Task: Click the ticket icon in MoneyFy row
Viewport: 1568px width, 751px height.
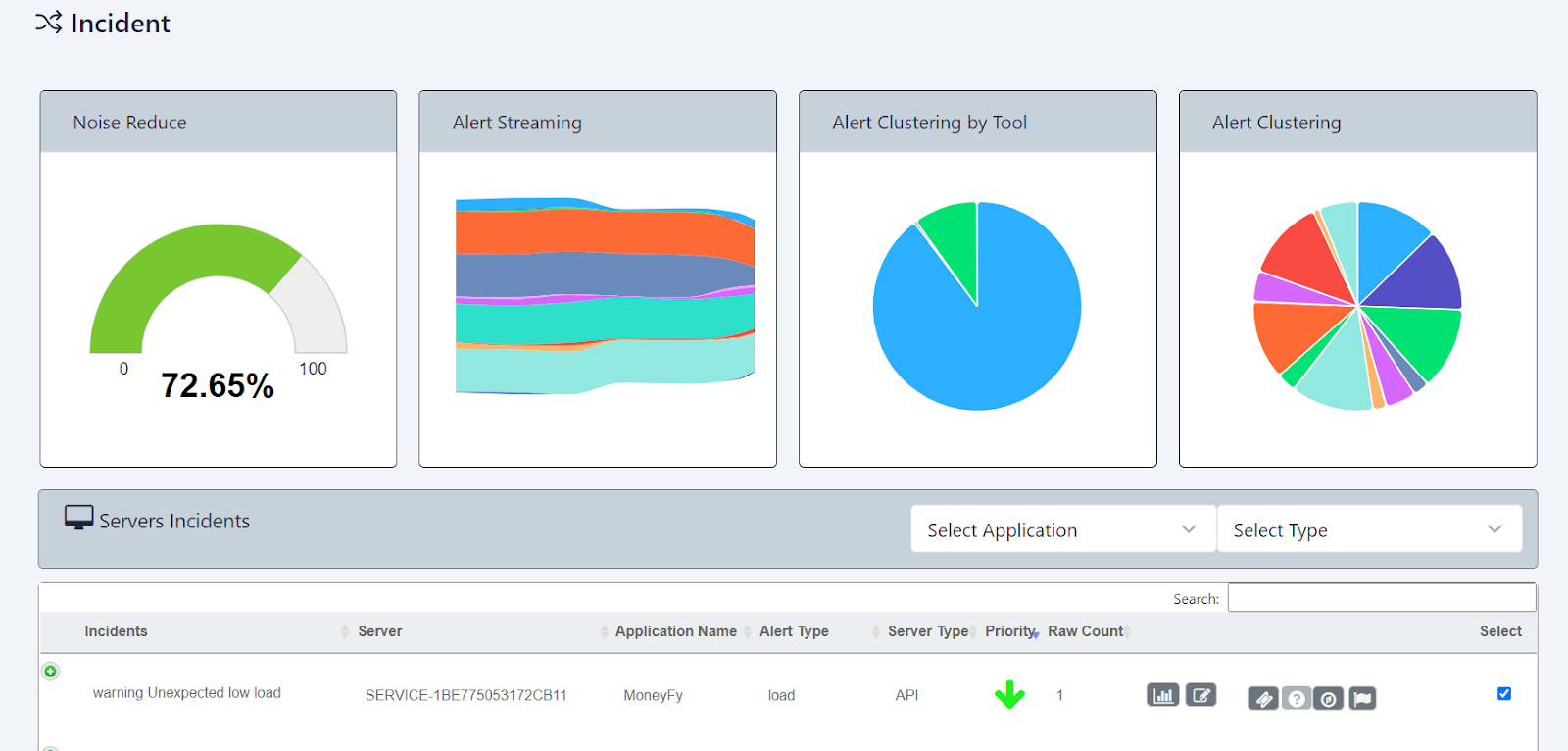Action: (1263, 698)
